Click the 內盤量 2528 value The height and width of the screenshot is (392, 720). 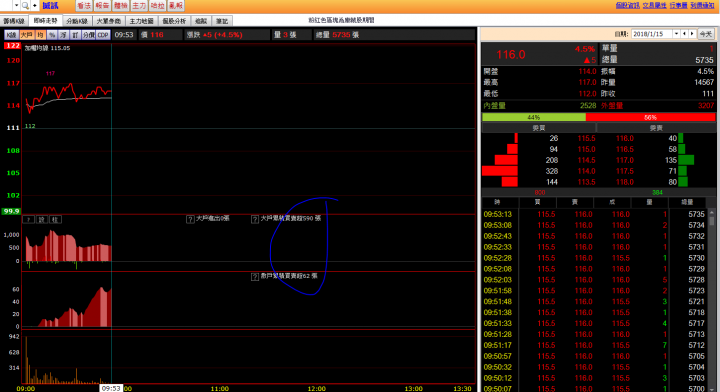(588, 106)
